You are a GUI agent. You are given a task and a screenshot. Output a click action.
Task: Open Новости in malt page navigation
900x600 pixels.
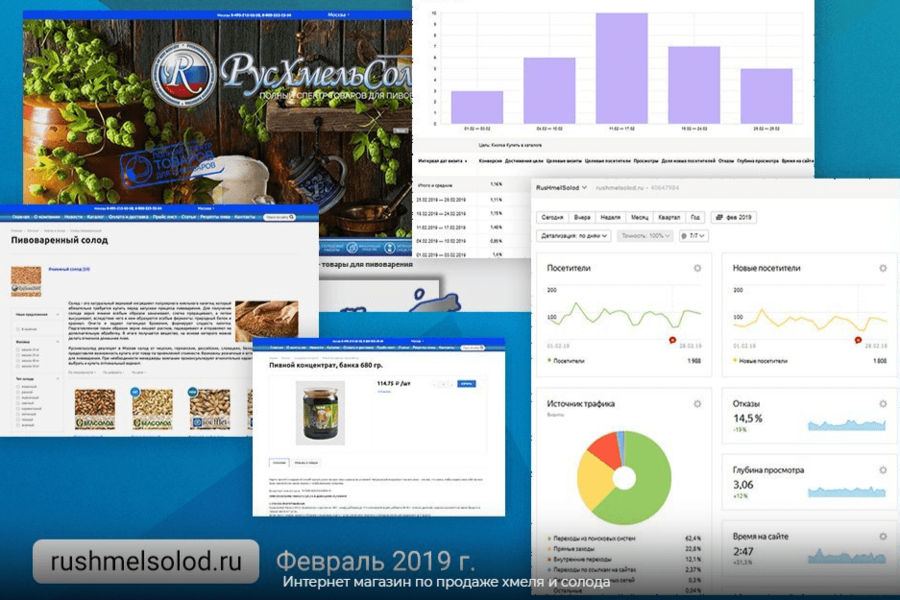click(x=73, y=217)
